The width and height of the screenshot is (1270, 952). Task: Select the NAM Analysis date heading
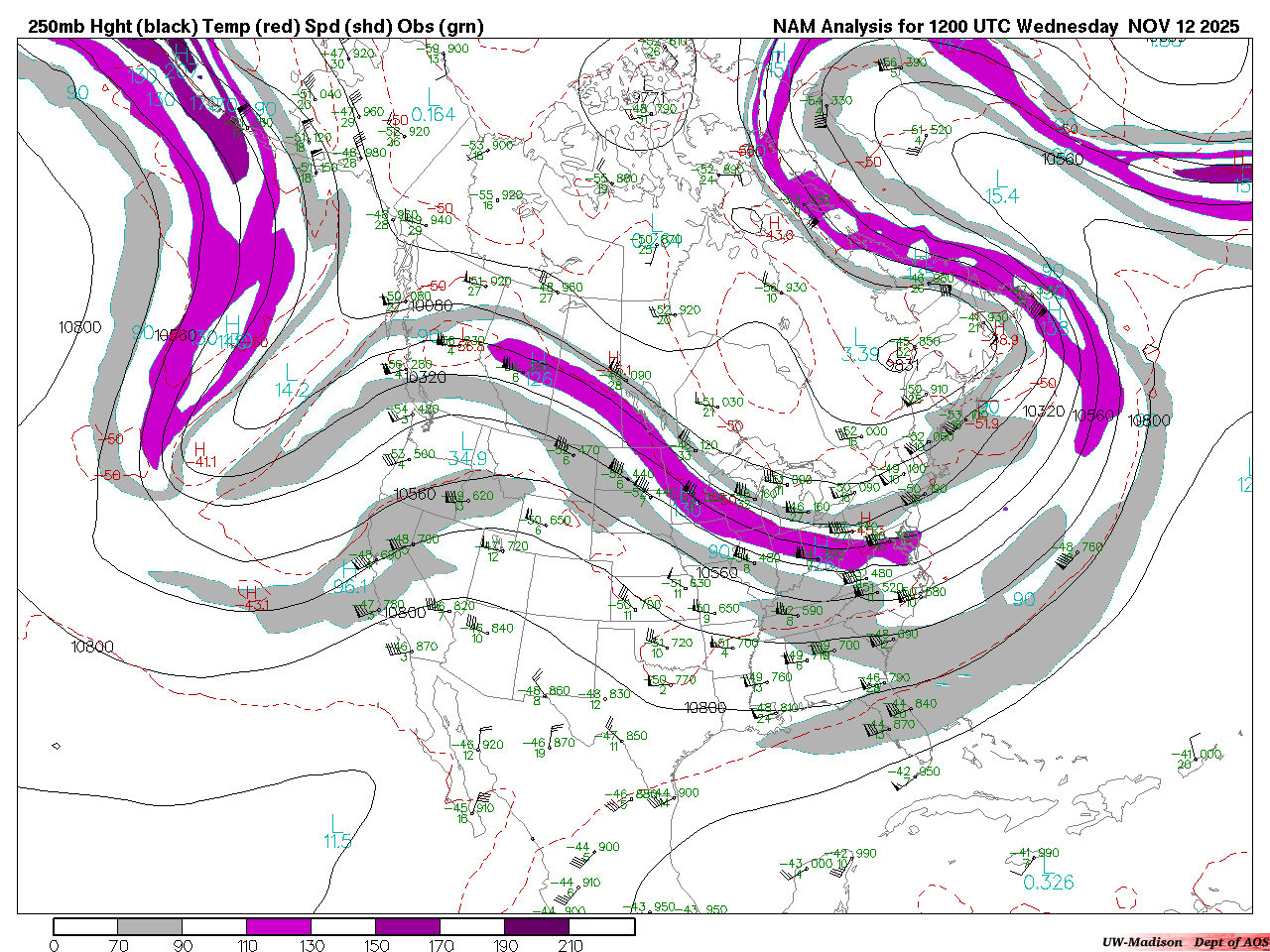click(1005, 26)
